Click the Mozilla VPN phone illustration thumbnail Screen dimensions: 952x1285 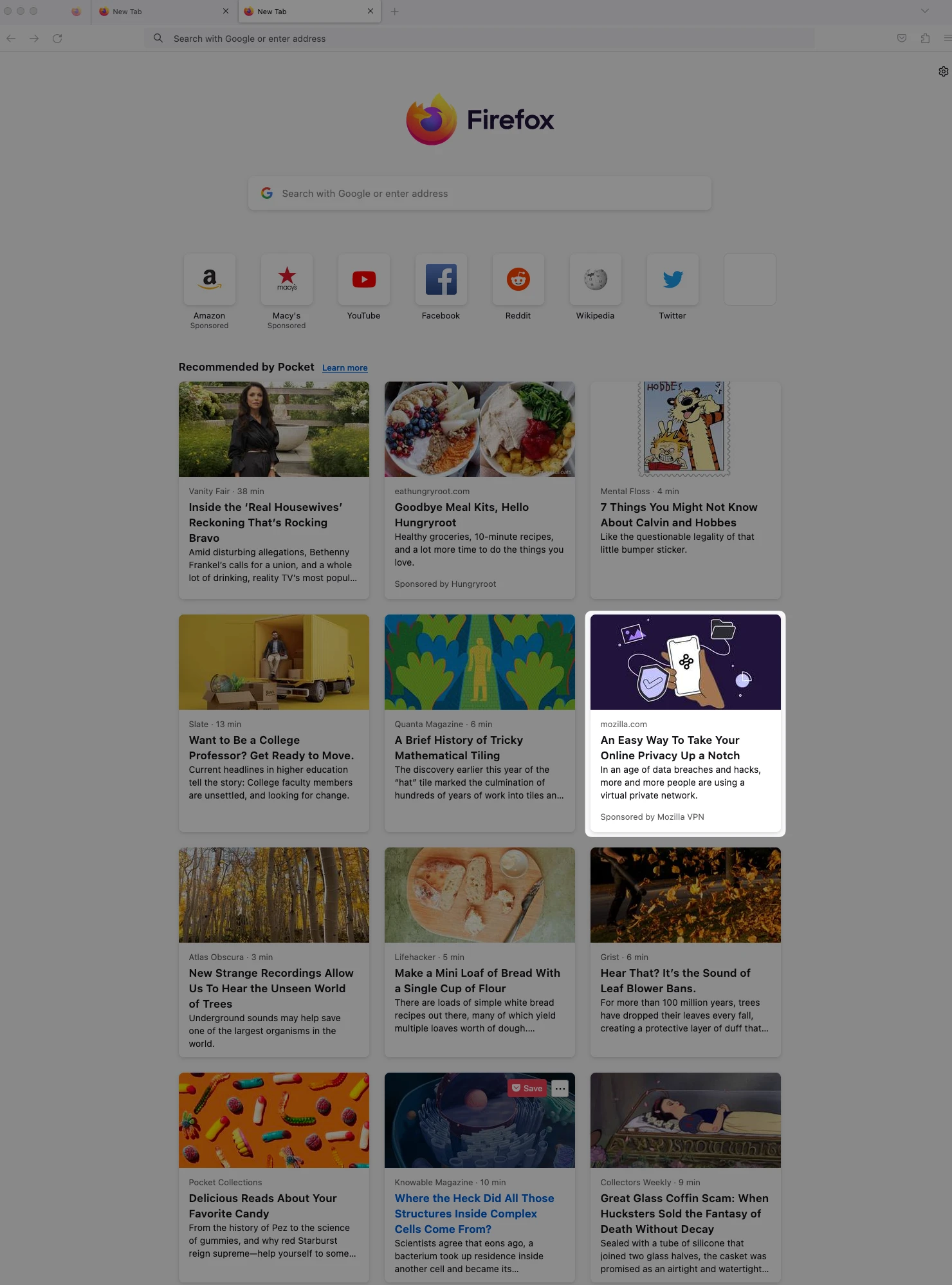tap(686, 662)
